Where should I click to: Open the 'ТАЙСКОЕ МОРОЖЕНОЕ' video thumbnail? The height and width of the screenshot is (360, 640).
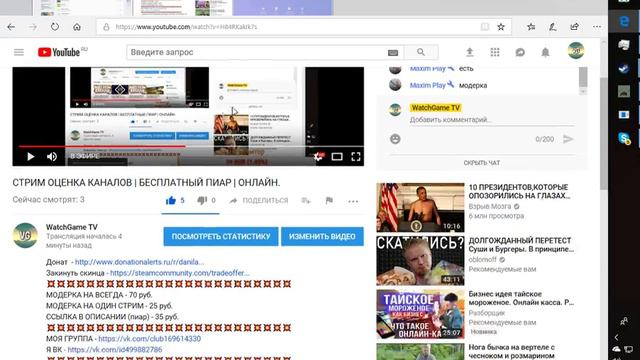pos(420,314)
